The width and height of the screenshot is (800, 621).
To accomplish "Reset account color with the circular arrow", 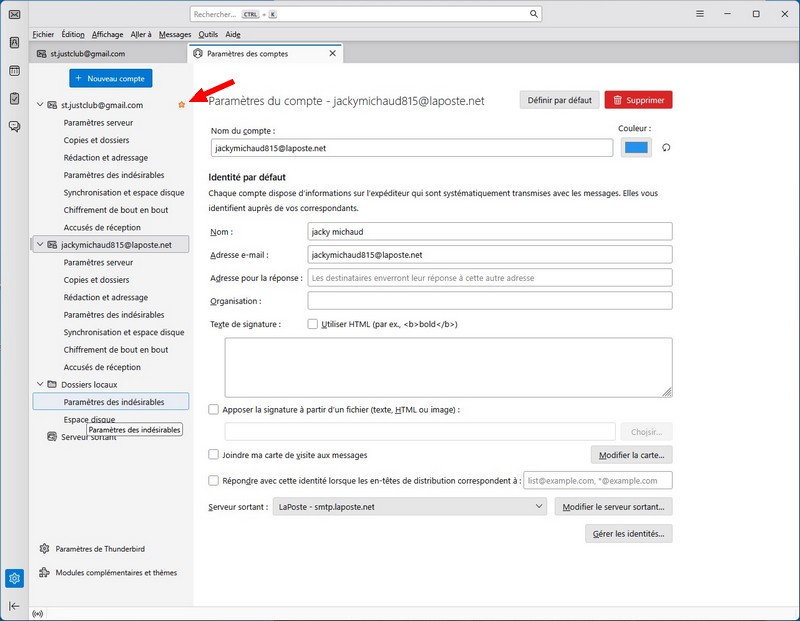I will (665, 148).
